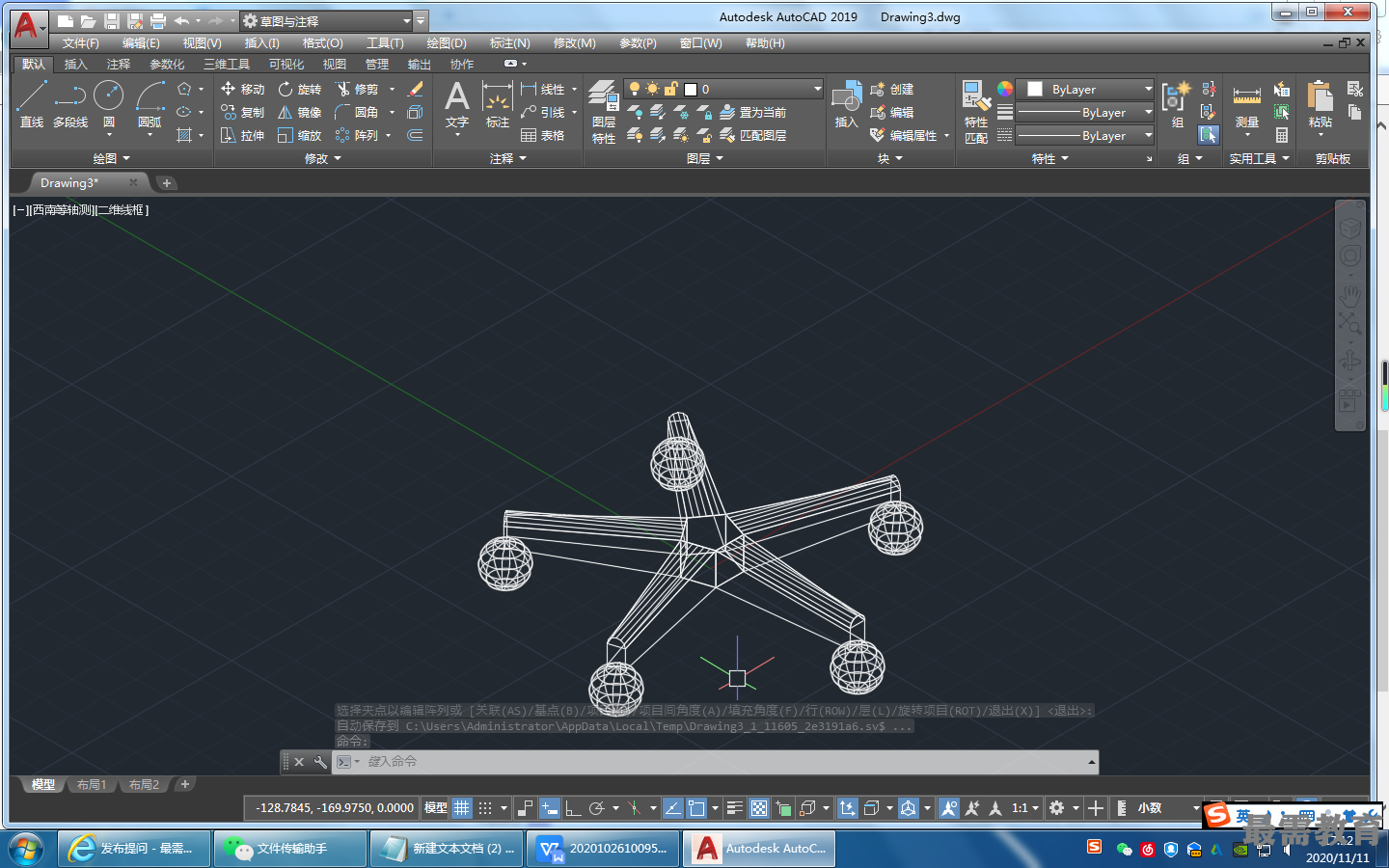The image size is (1389, 868).
Task: Click the 拉伸 stretch tool
Action: (x=242, y=135)
